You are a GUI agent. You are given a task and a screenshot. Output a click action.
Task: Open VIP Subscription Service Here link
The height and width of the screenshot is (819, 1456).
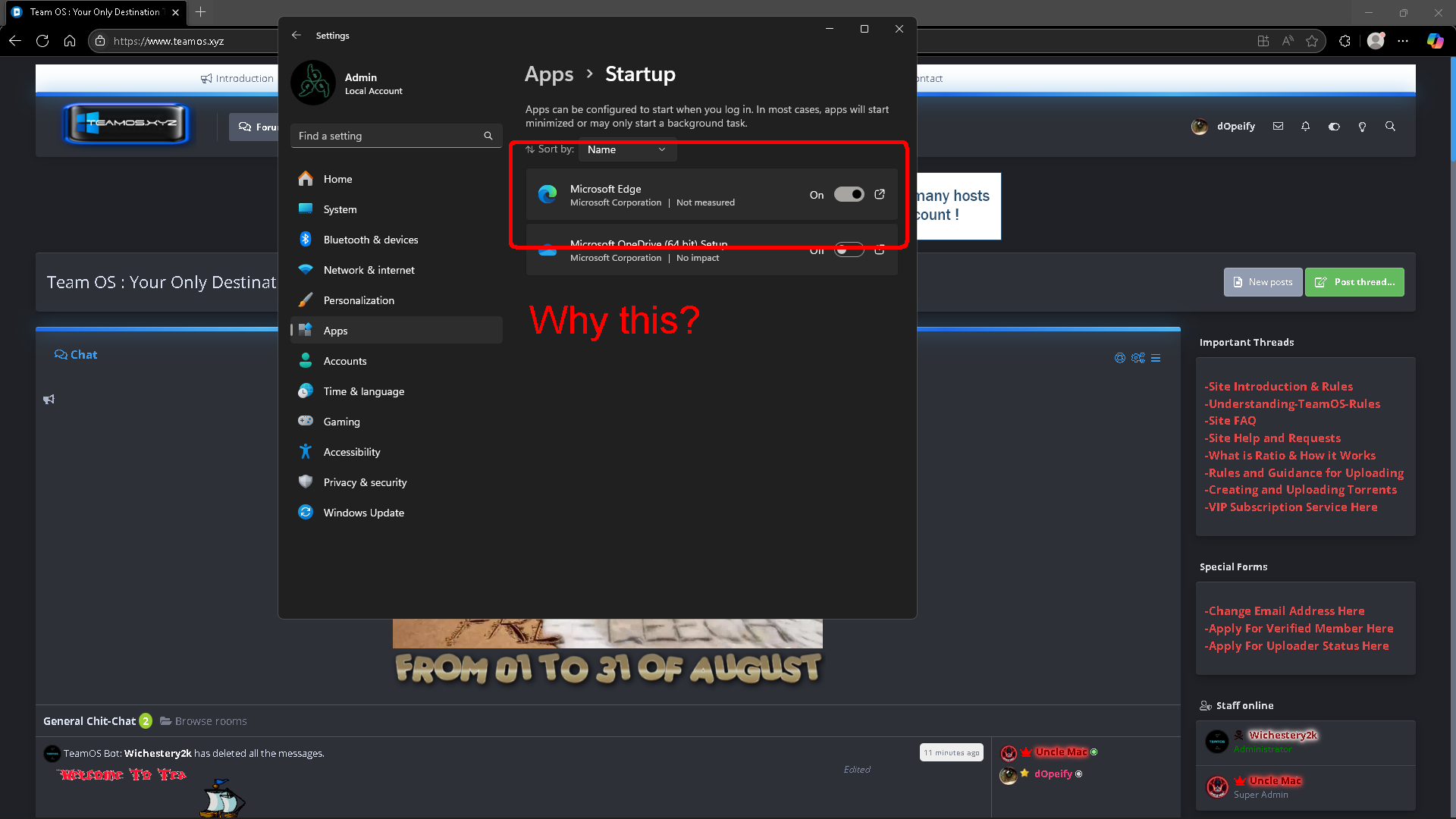tap(1291, 507)
